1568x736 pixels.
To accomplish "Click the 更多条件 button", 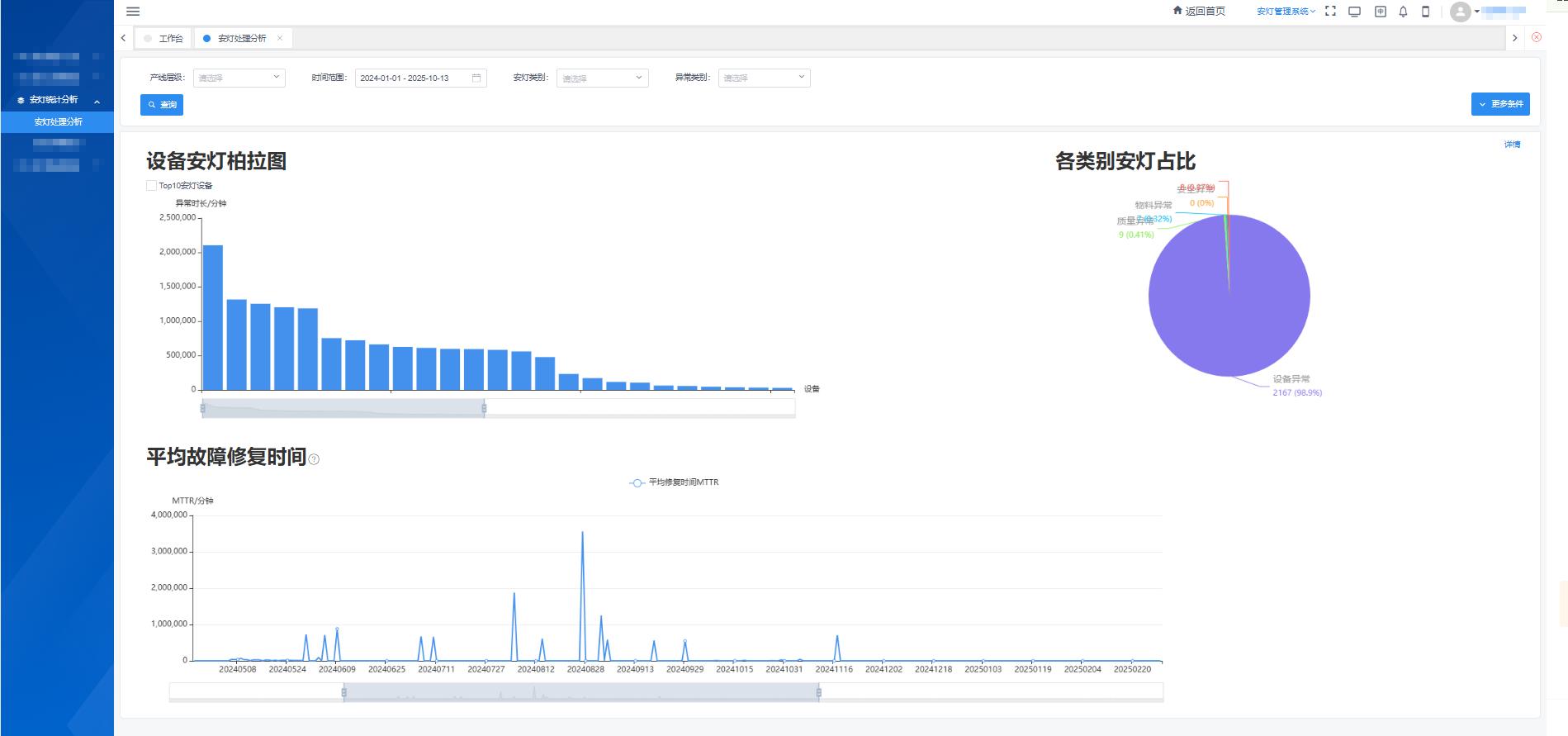I will [1499, 104].
